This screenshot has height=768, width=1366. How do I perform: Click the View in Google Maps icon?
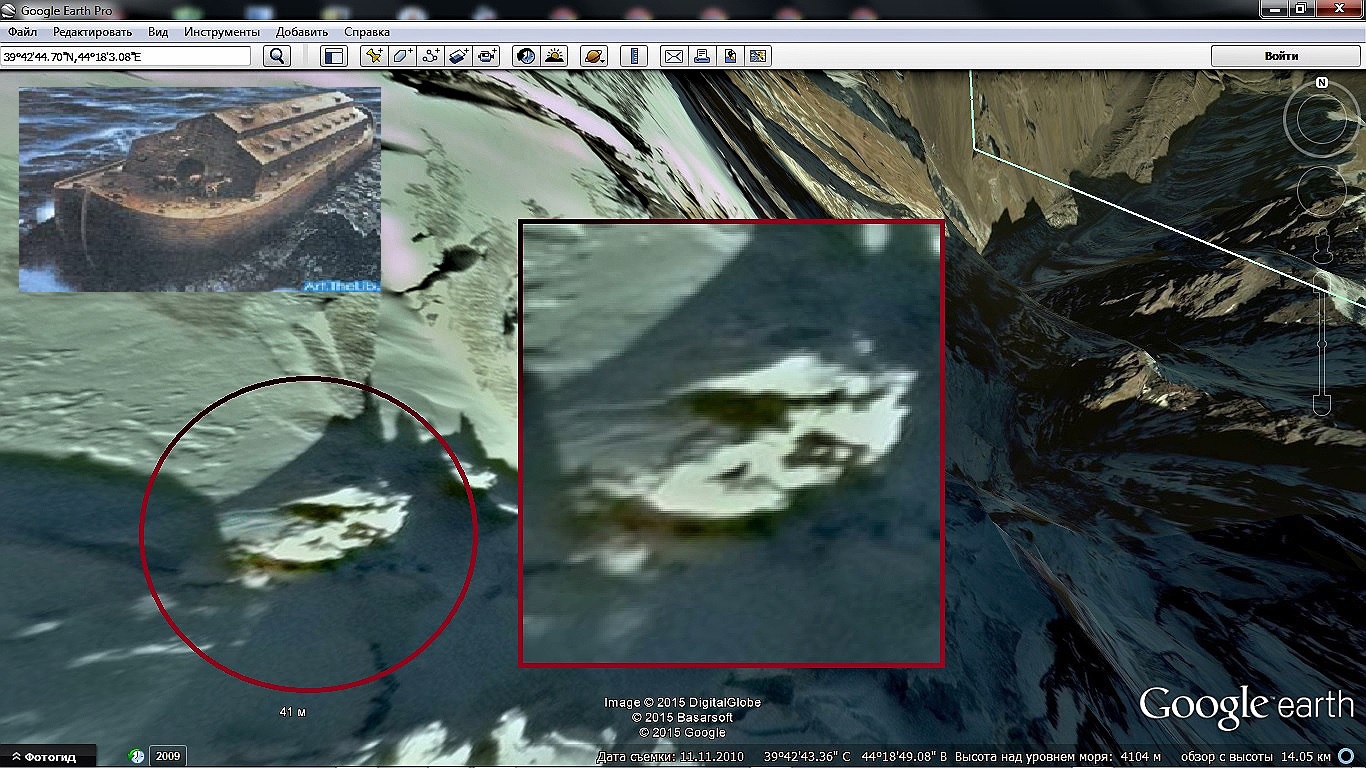point(758,56)
